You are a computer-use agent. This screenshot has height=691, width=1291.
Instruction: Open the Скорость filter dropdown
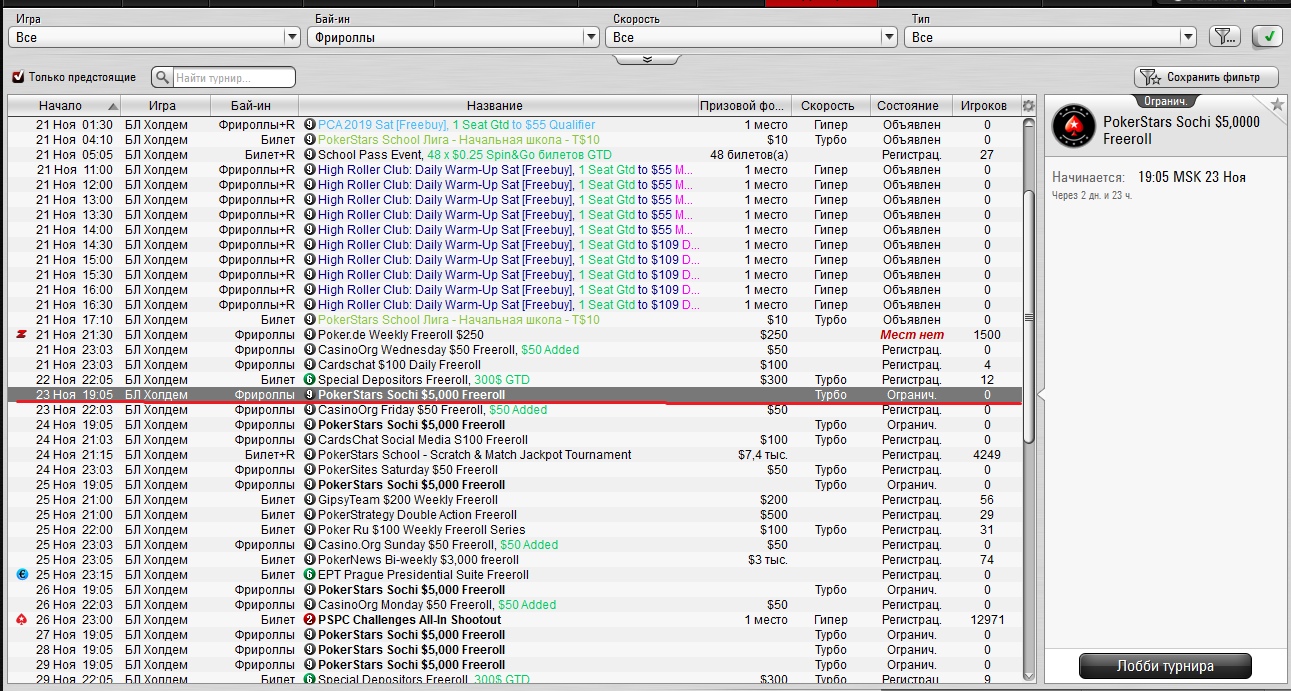pyautogui.click(x=751, y=37)
